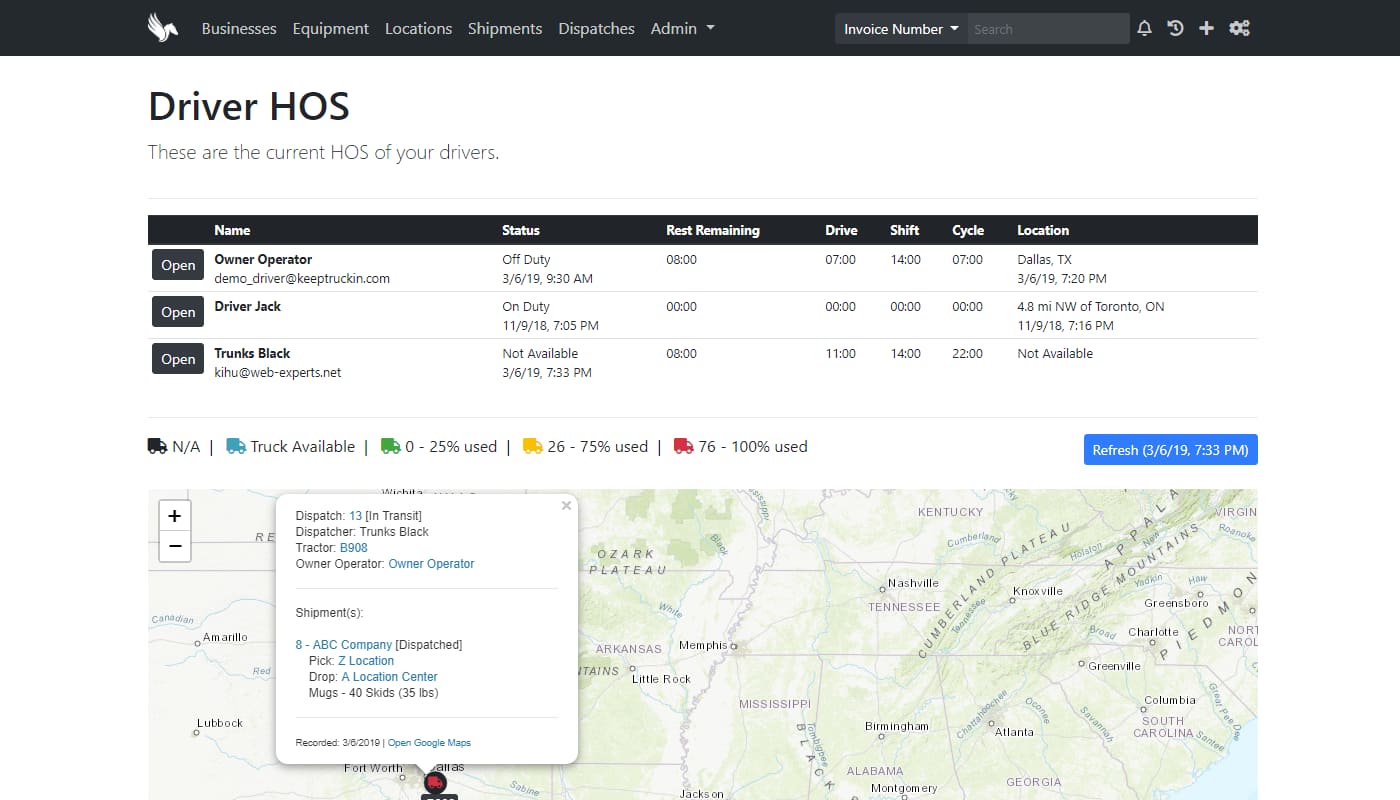Open the Driver Jack row
This screenshot has width=1400, height=800.
click(178, 312)
